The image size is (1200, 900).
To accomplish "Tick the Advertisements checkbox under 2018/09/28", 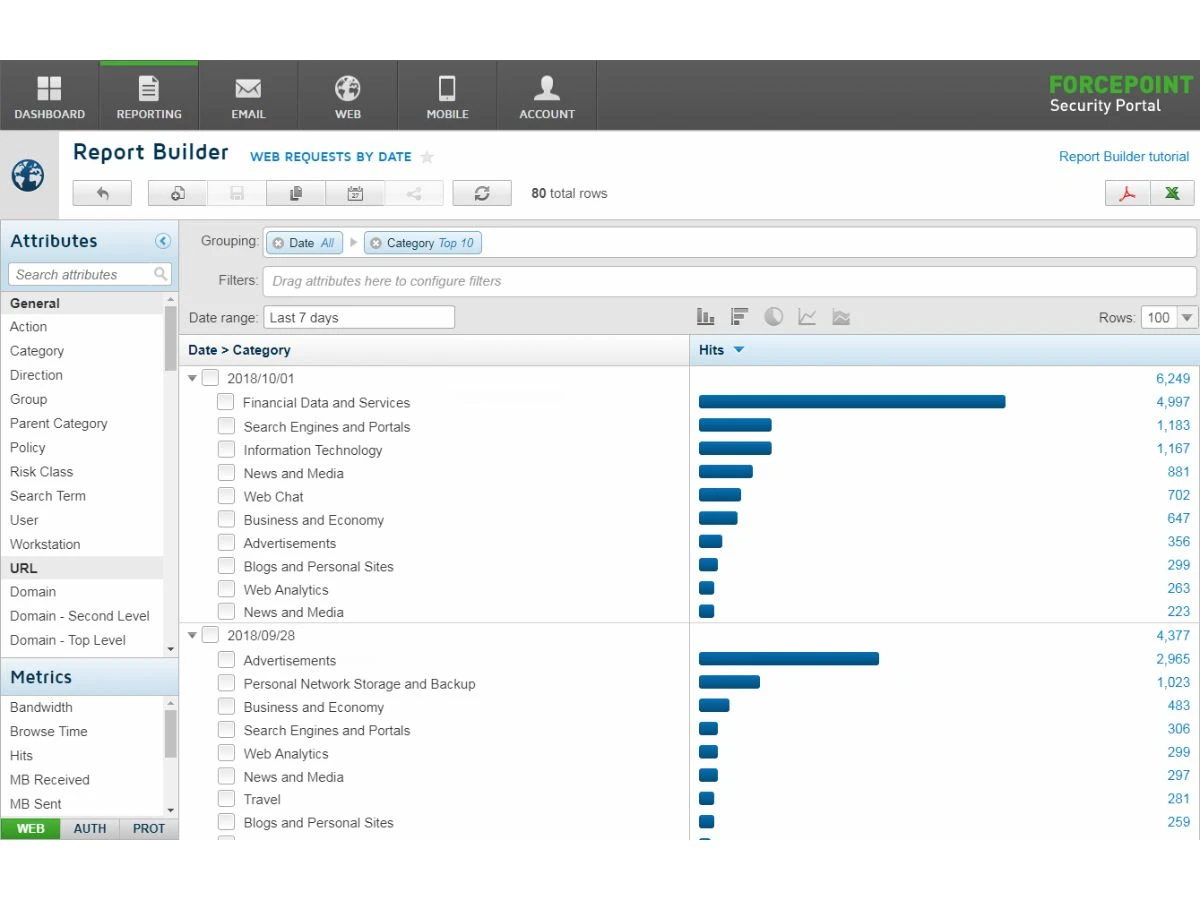I will (x=226, y=660).
